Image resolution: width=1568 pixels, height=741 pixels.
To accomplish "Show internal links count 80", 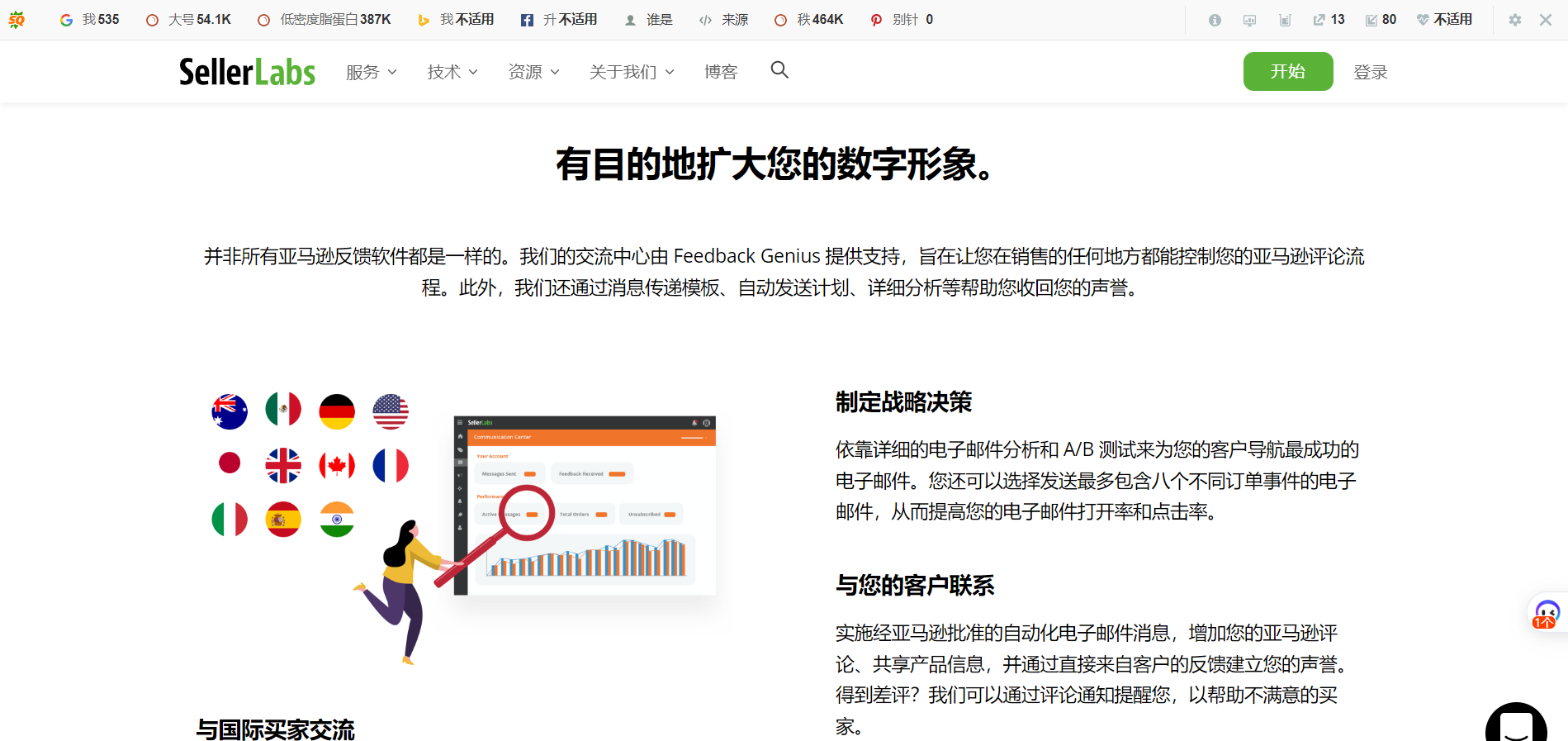I will pos(1381,20).
